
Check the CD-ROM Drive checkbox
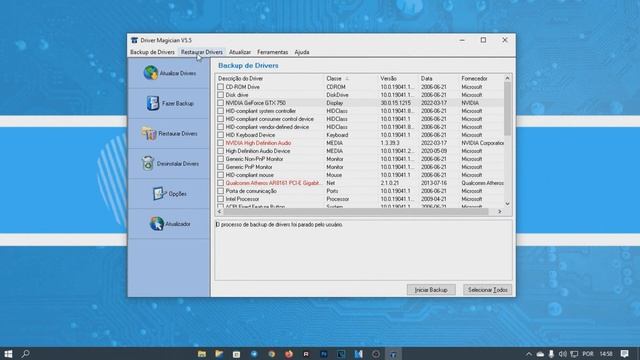click(221, 87)
